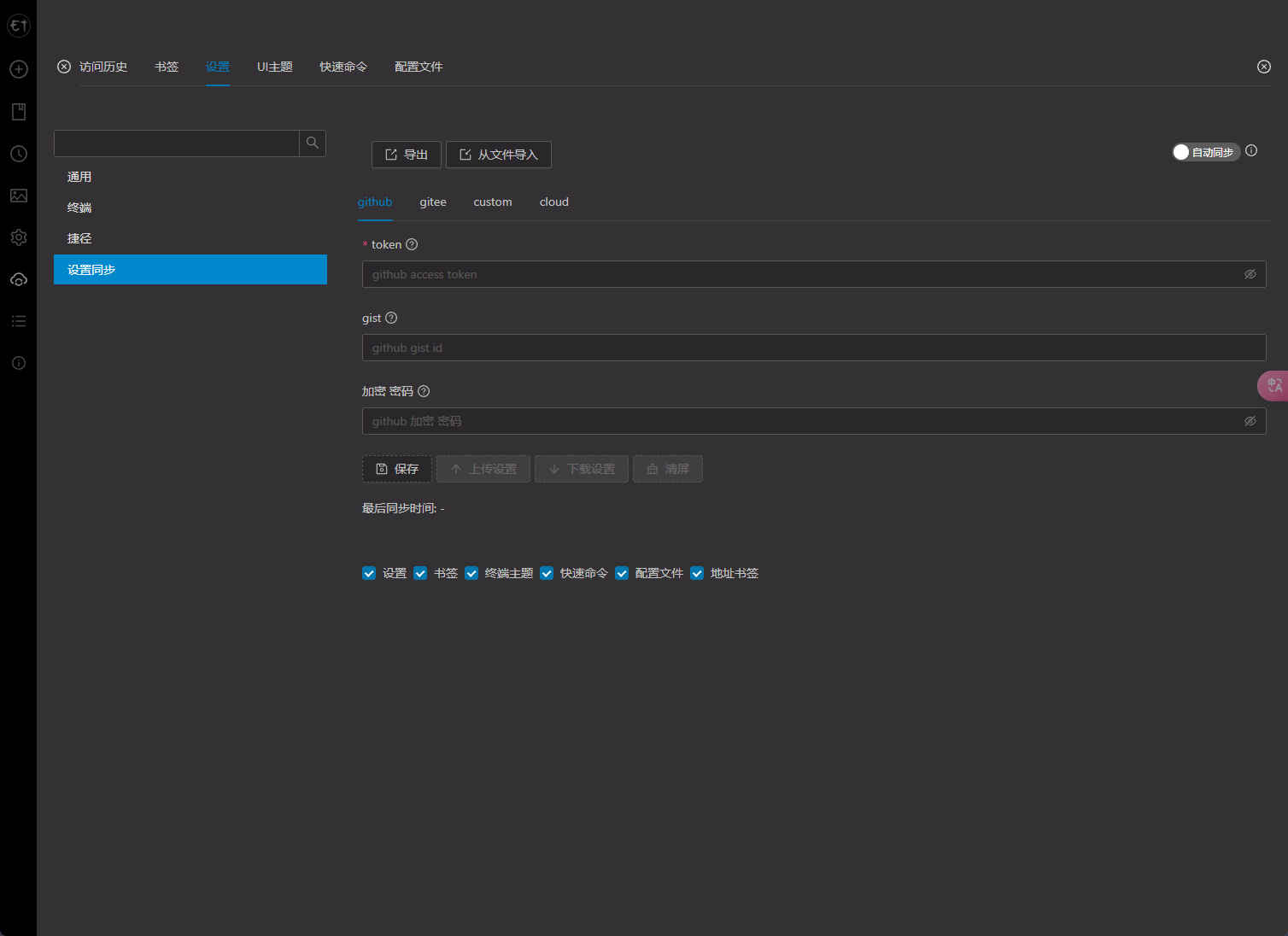Click the 保存 save button

coord(397,469)
